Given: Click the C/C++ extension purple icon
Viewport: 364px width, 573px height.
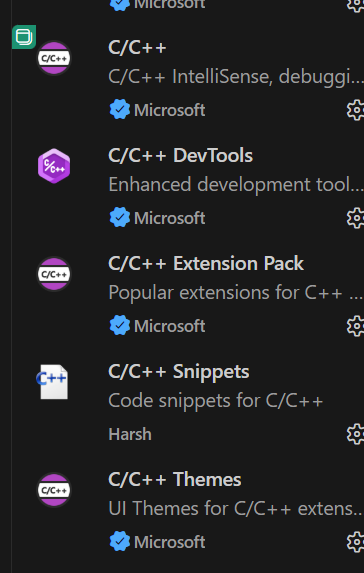Looking at the screenshot, I should [54, 58].
